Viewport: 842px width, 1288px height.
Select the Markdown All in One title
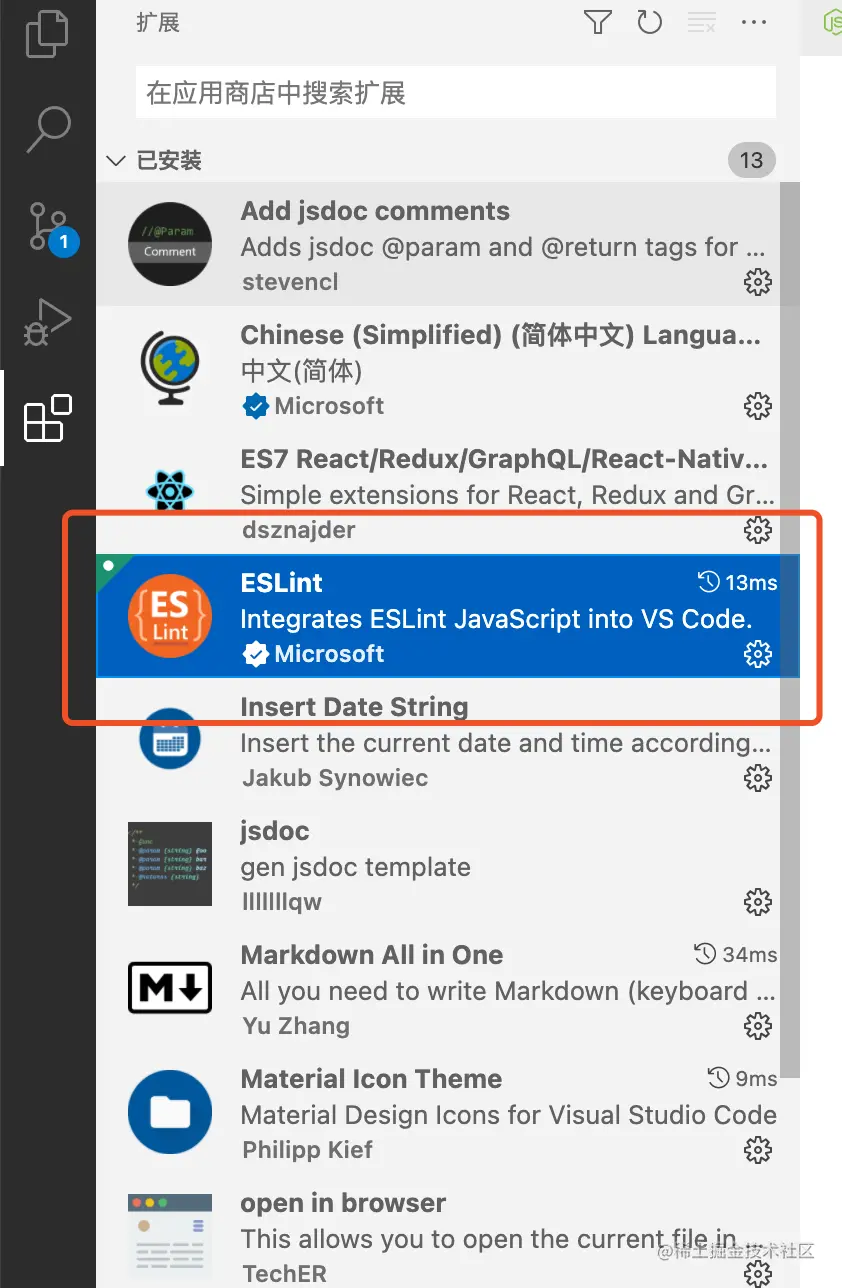pyautogui.click(x=372, y=955)
